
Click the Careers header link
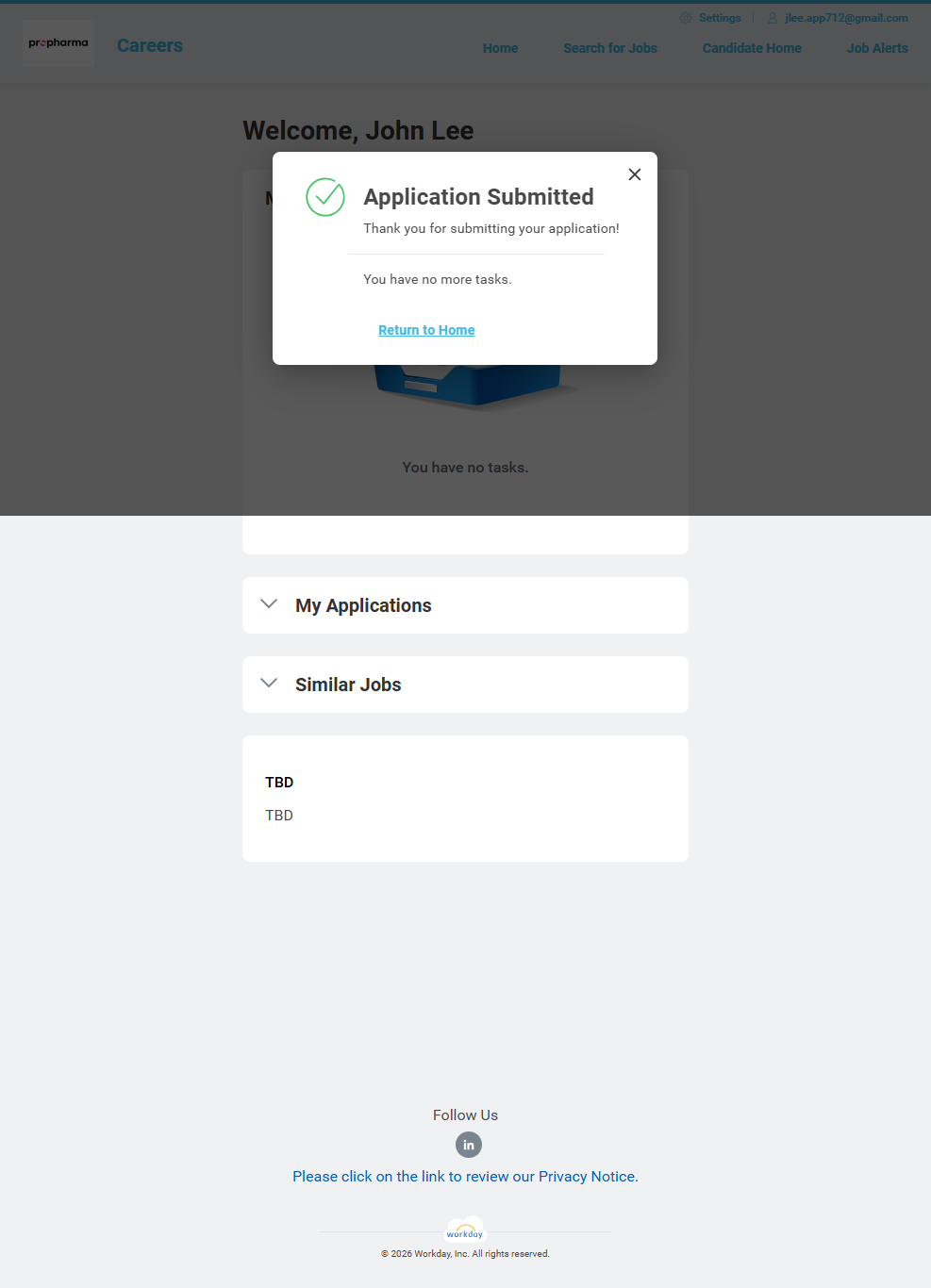[150, 45]
